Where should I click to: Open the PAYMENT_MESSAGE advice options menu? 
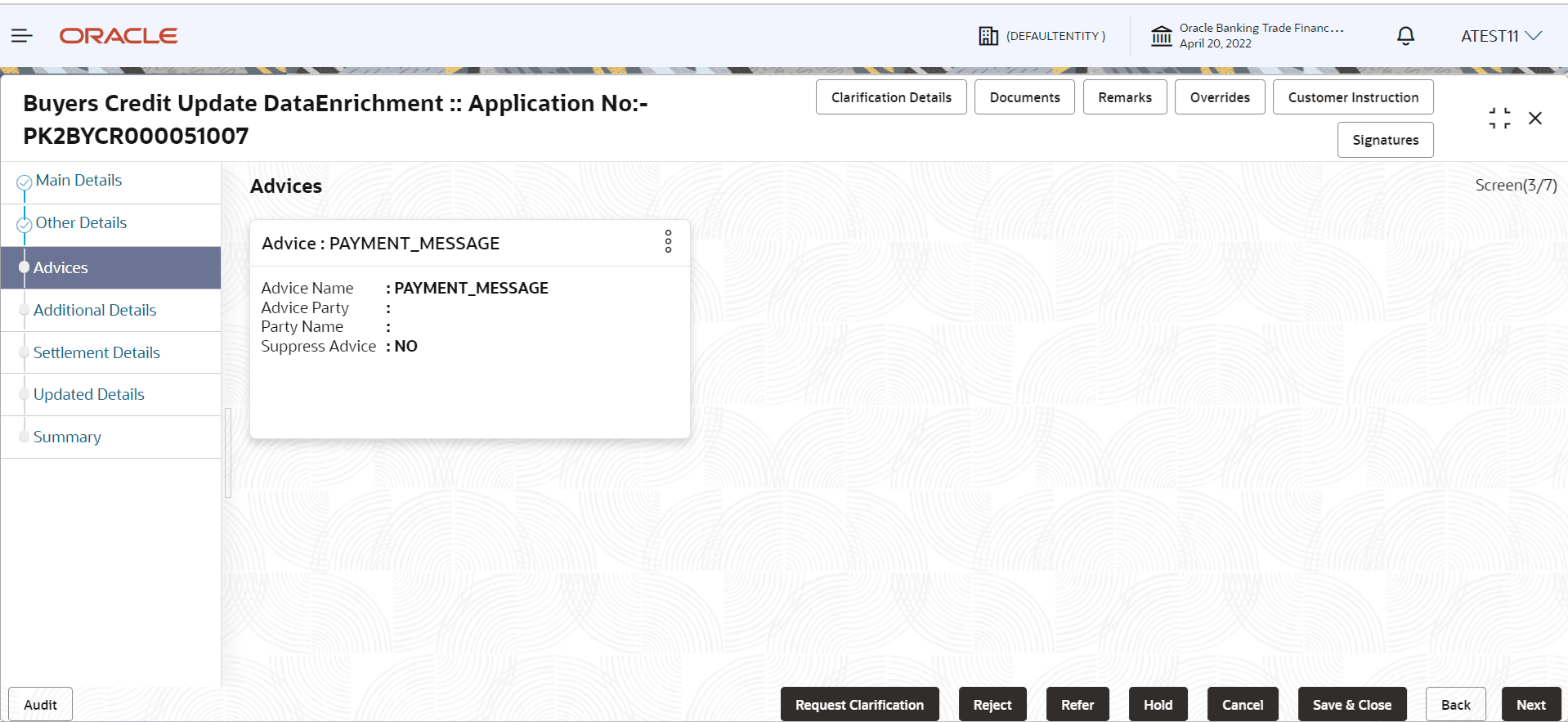tap(668, 241)
